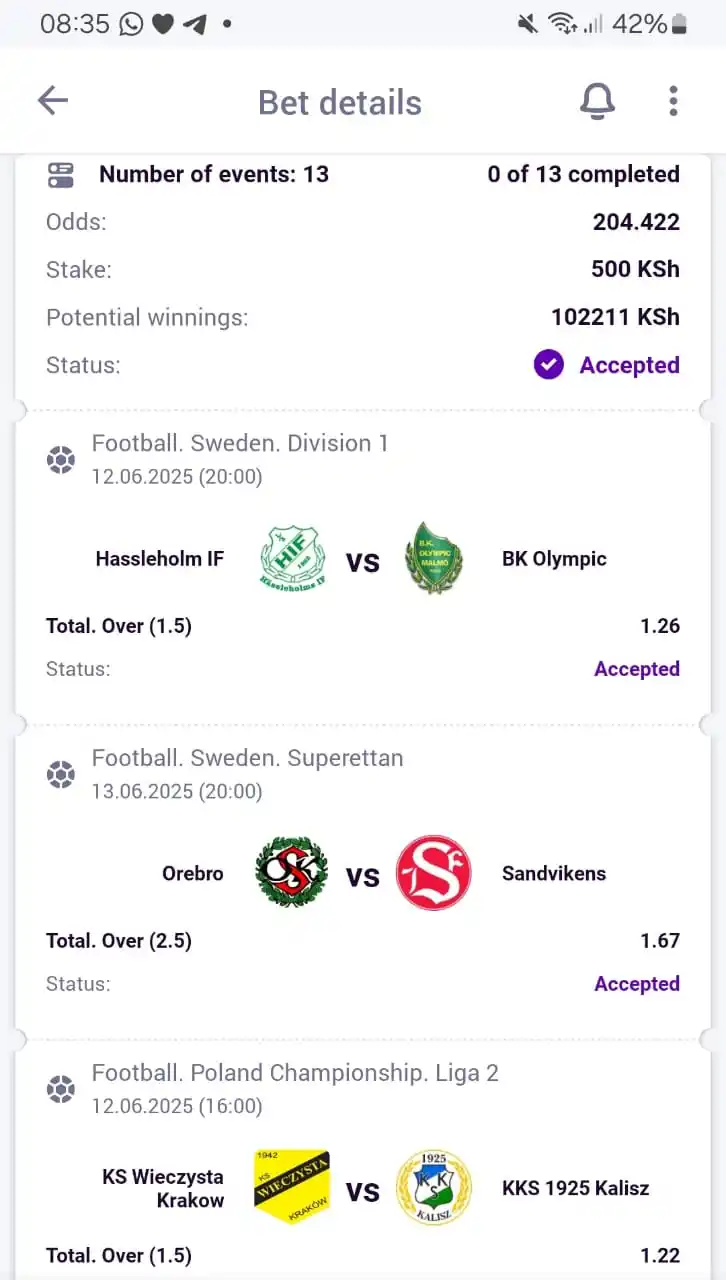The image size is (726, 1280).
Task: Open the notification bell icon
Action: (x=598, y=101)
